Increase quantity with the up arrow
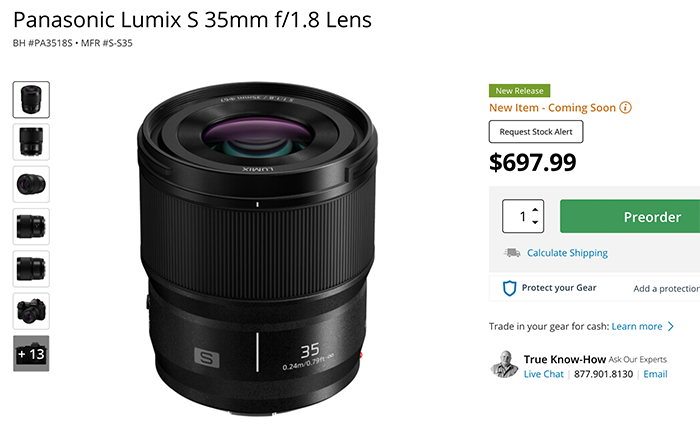700x425 pixels. coord(537,209)
